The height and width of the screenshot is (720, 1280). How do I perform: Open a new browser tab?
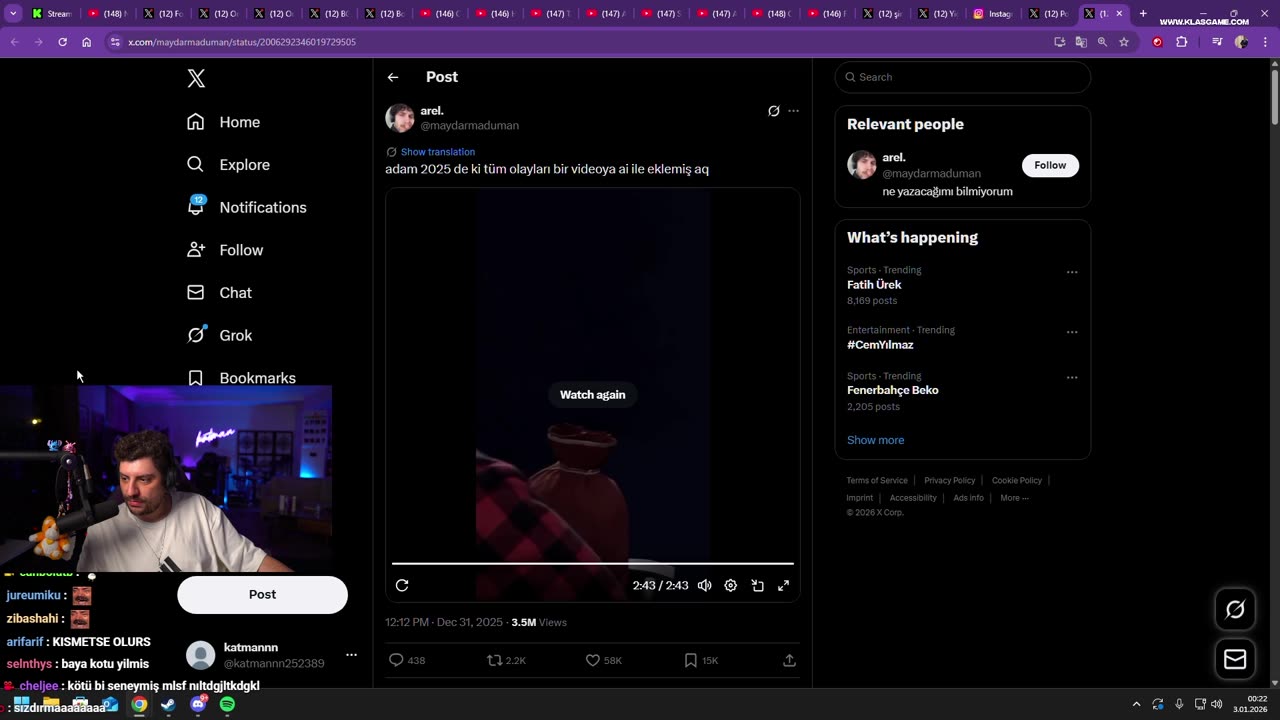pos(1143,14)
